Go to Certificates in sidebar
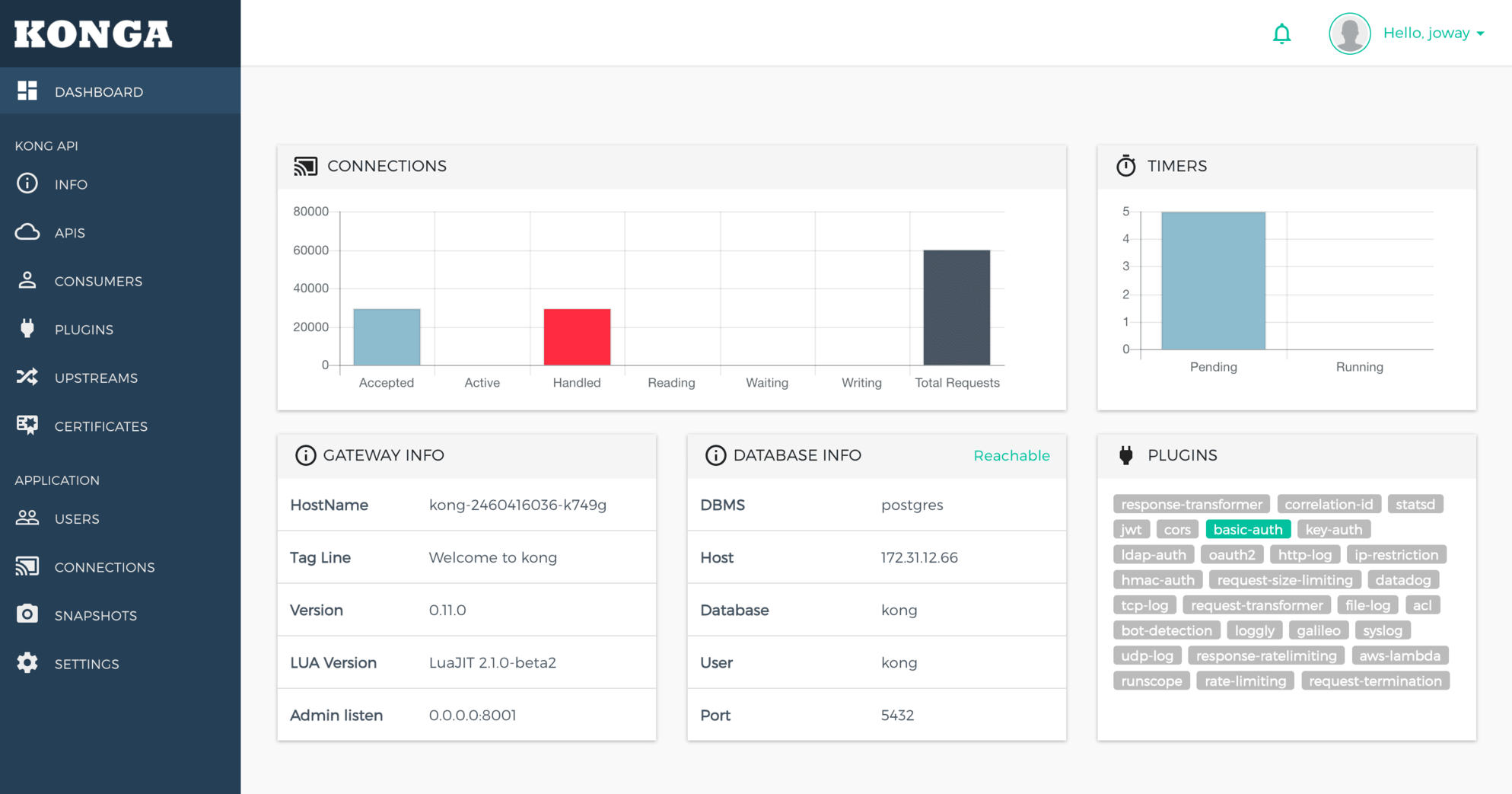1512x794 pixels. coord(120,426)
